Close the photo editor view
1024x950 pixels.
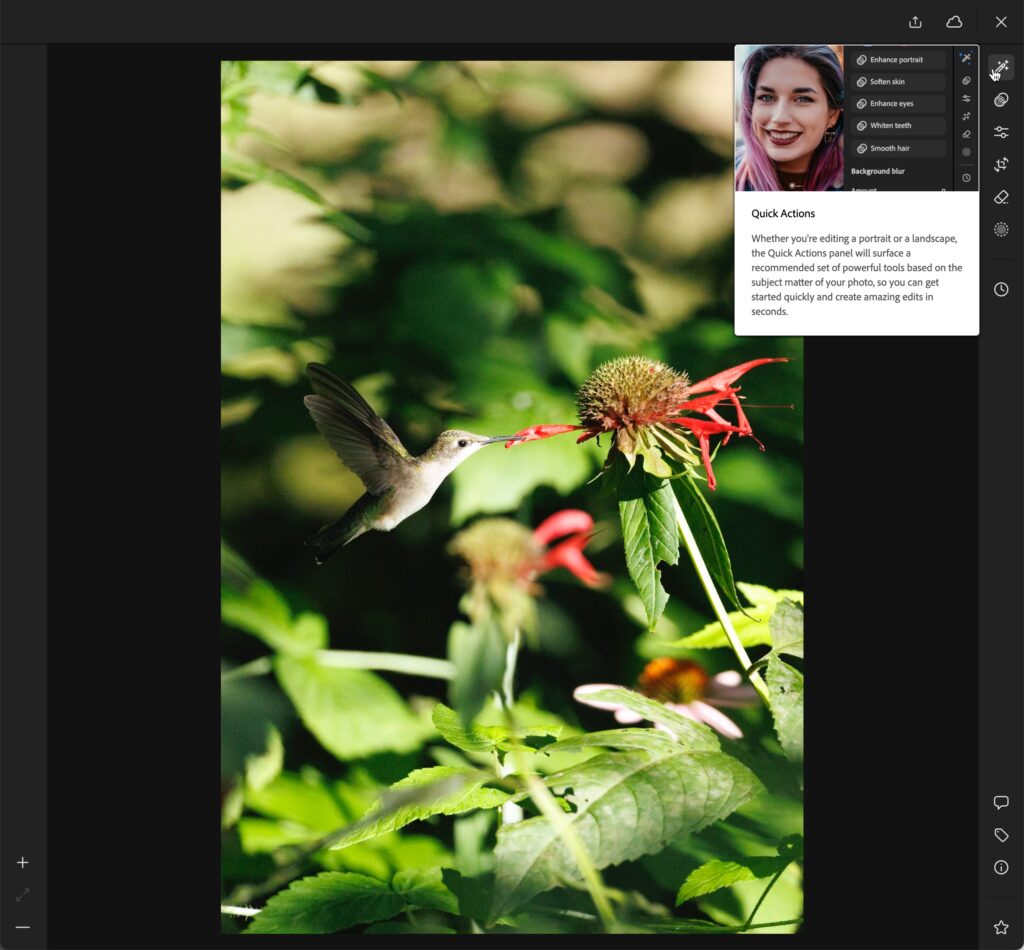1001,22
